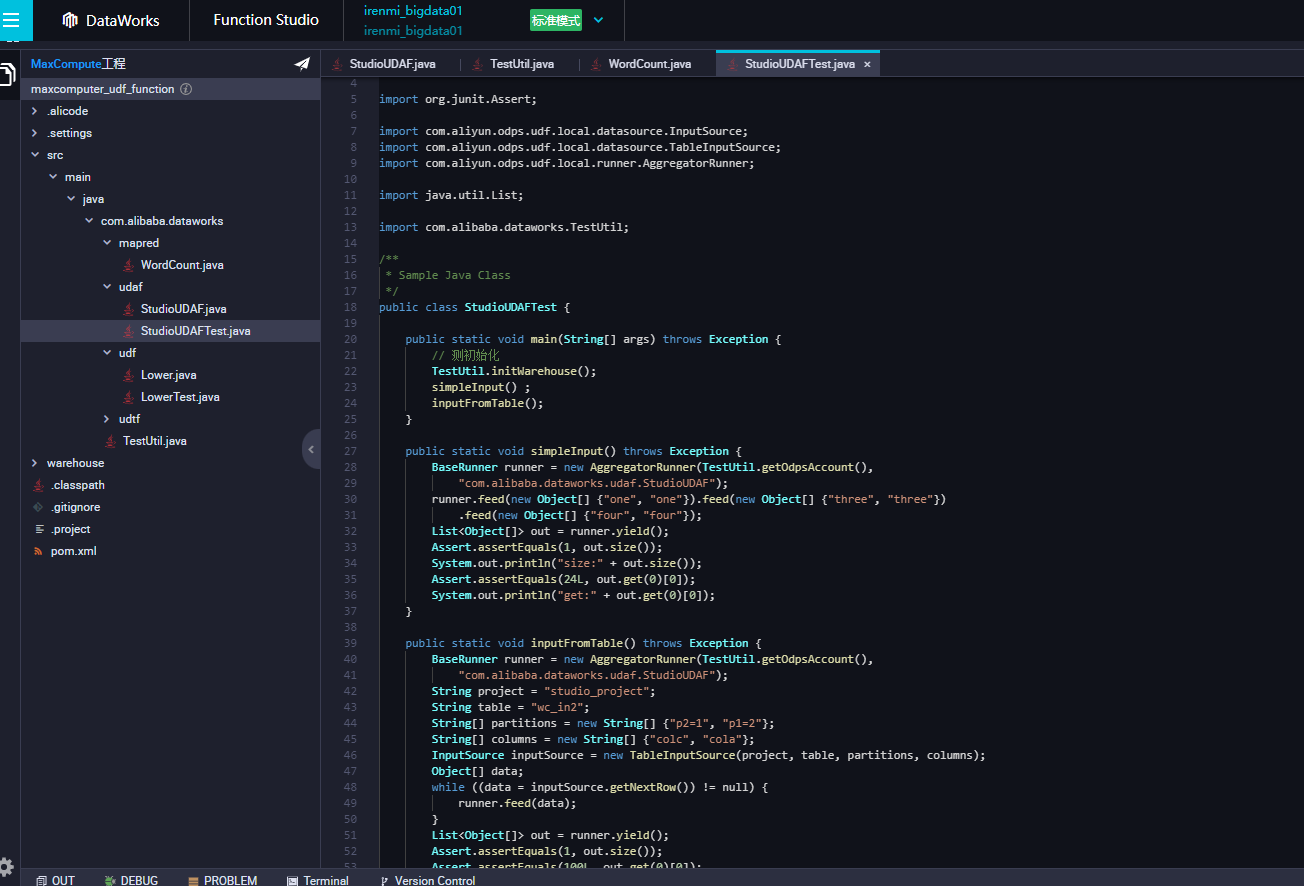Open the pom.xml file
This screenshot has height=886, width=1304.
pos(73,551)
